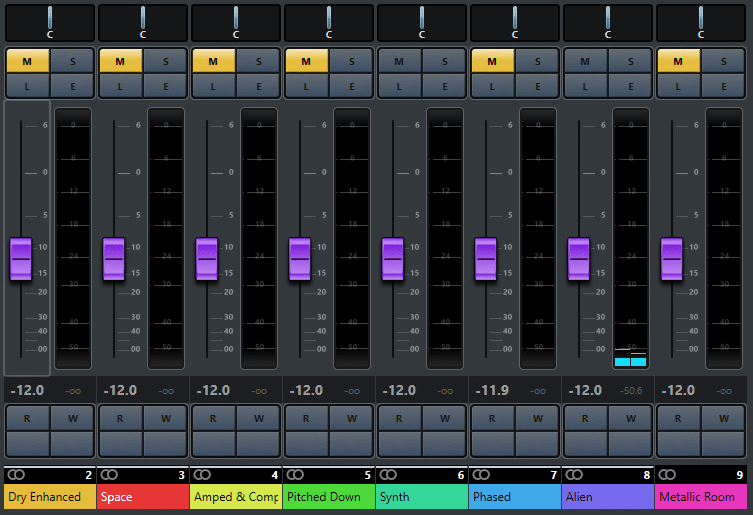Enable Listen on Synth channel
Screen dimensions: 753x515
[400, 86]
